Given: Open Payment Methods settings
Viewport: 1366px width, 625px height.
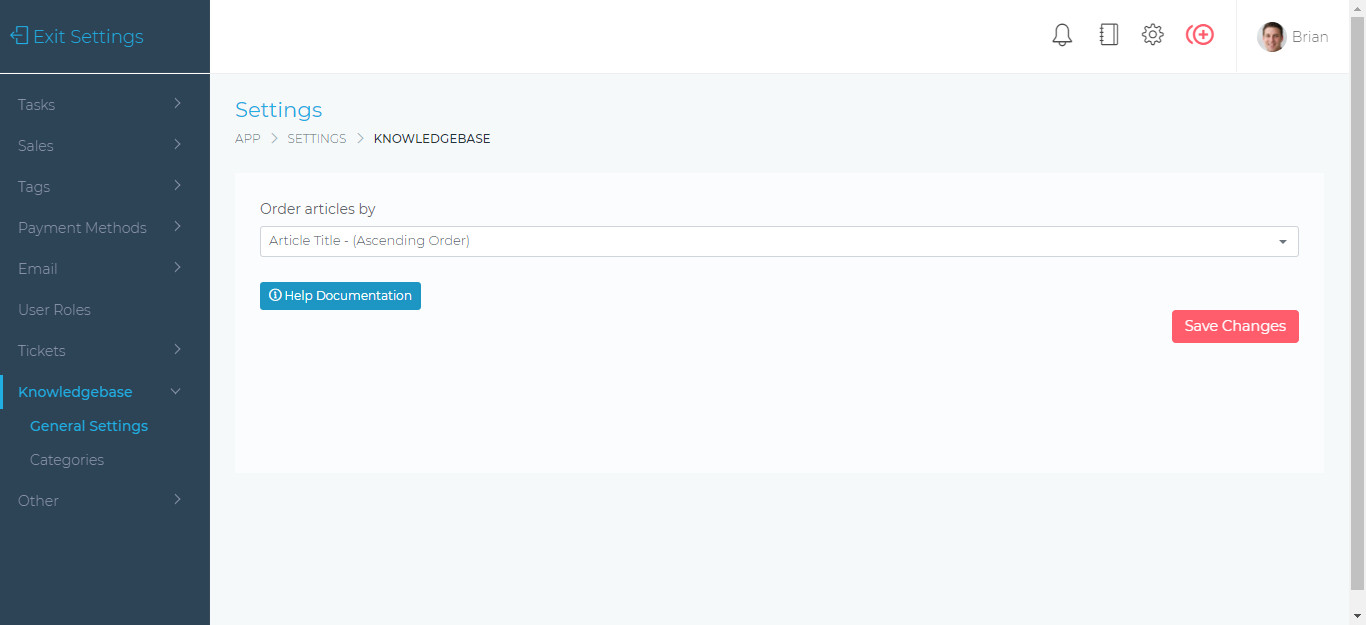Looking at the screenshot, I should [82, 228].
